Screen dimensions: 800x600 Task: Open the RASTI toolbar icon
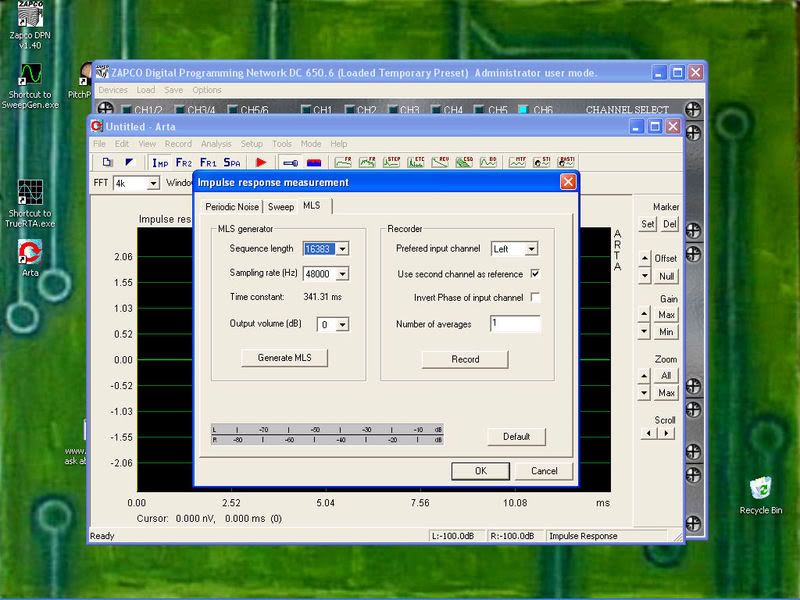pyautogui.click(x=566, y=162)
